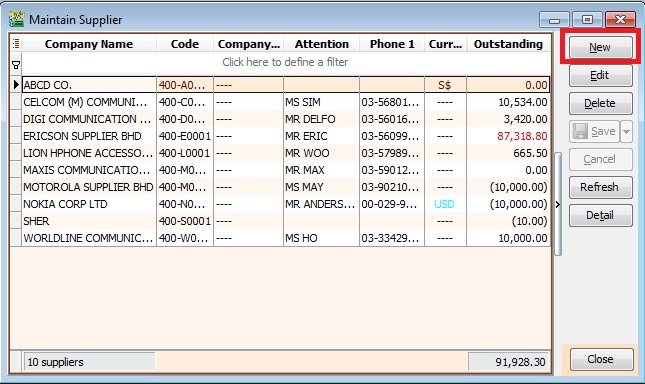Viewport: 645px width, 384px height.
Task: Click the Edit button
Action: (601, 75)
